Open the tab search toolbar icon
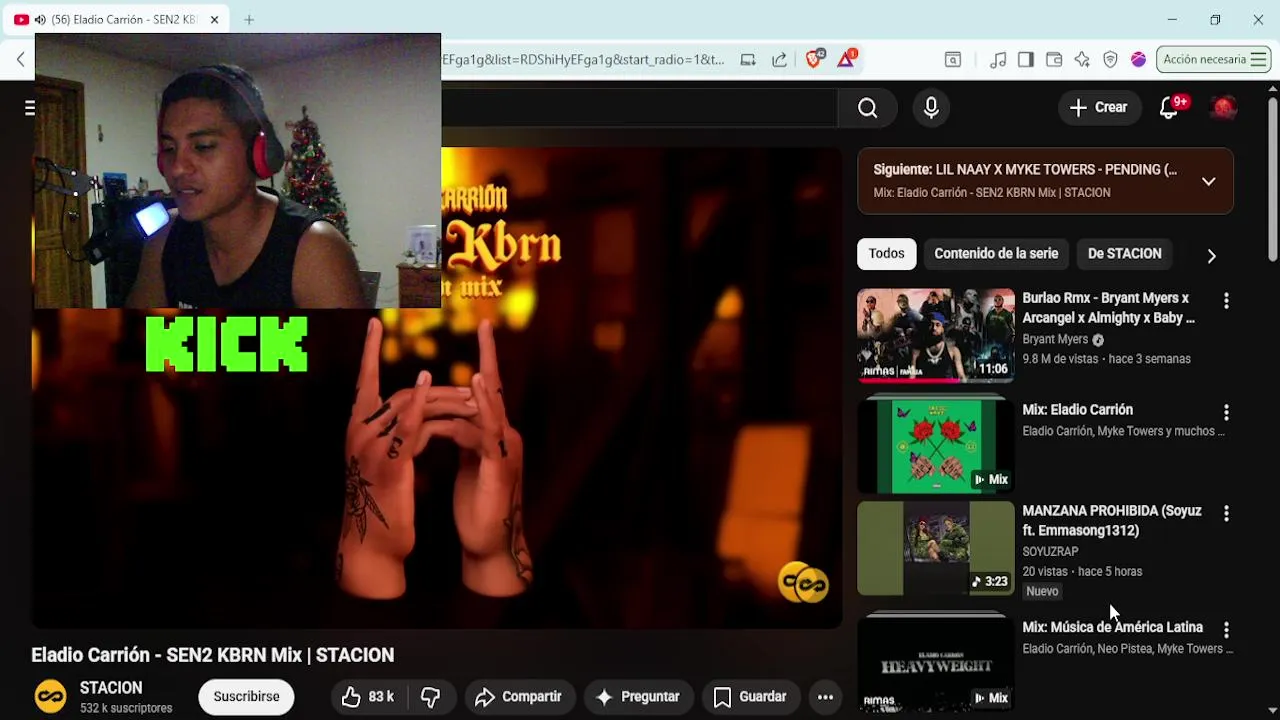 pos(953,60)
